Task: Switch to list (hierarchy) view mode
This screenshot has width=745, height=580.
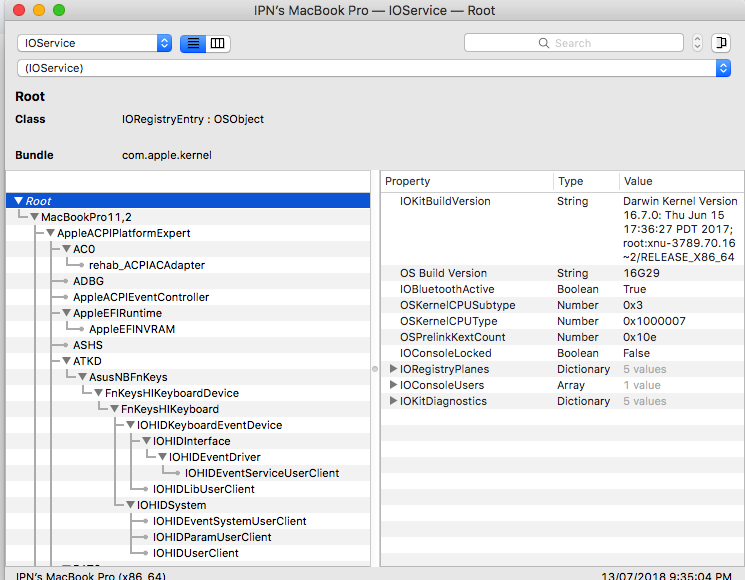Action: (x=193, y=43)
